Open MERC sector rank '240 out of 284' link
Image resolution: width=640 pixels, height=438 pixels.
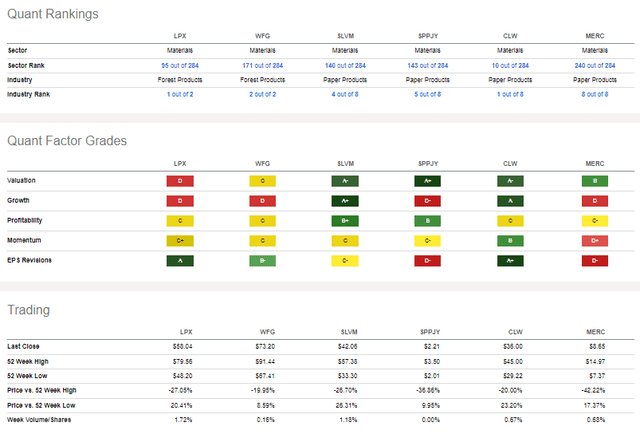[x=595, y=65]
